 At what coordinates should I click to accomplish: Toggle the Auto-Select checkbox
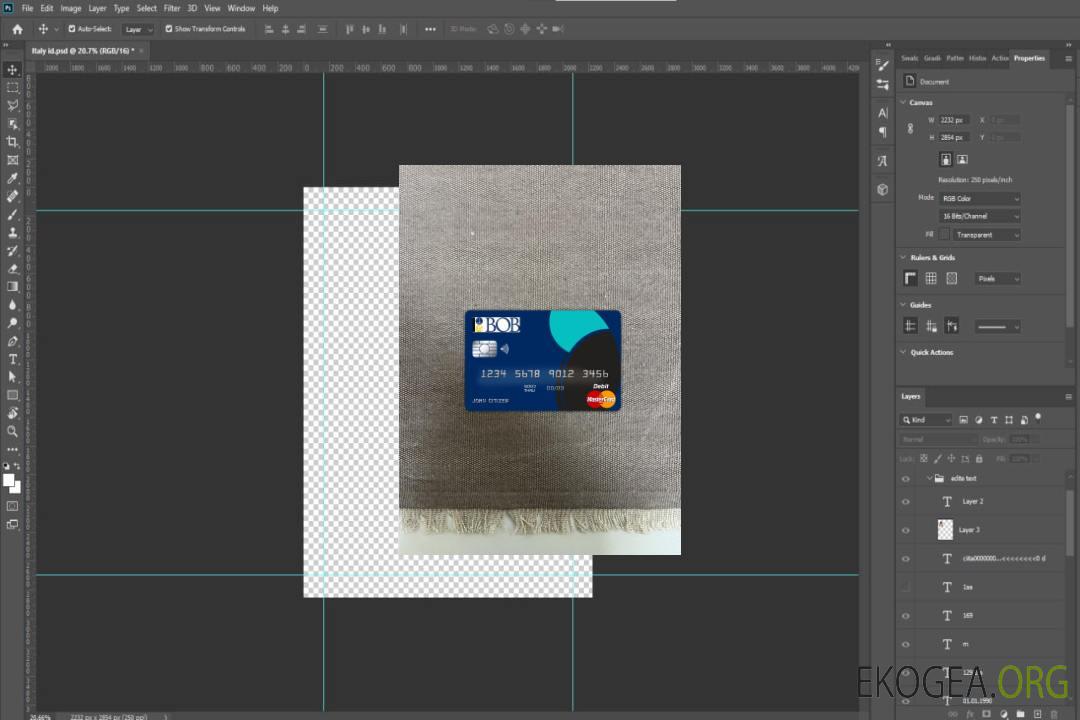coord(72,29)
